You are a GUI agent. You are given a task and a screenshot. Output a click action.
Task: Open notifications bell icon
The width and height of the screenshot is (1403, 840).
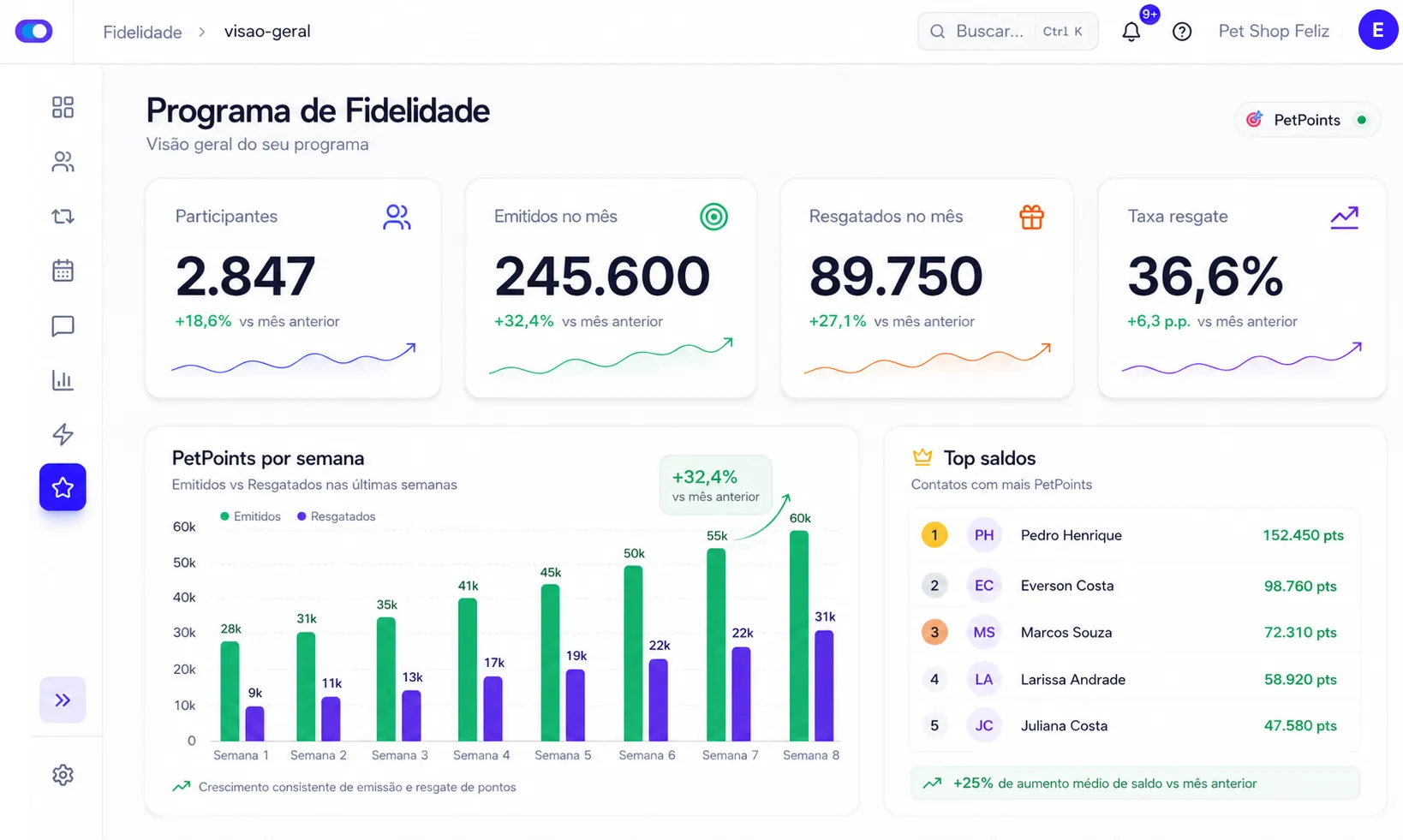tap(1131, 32)
